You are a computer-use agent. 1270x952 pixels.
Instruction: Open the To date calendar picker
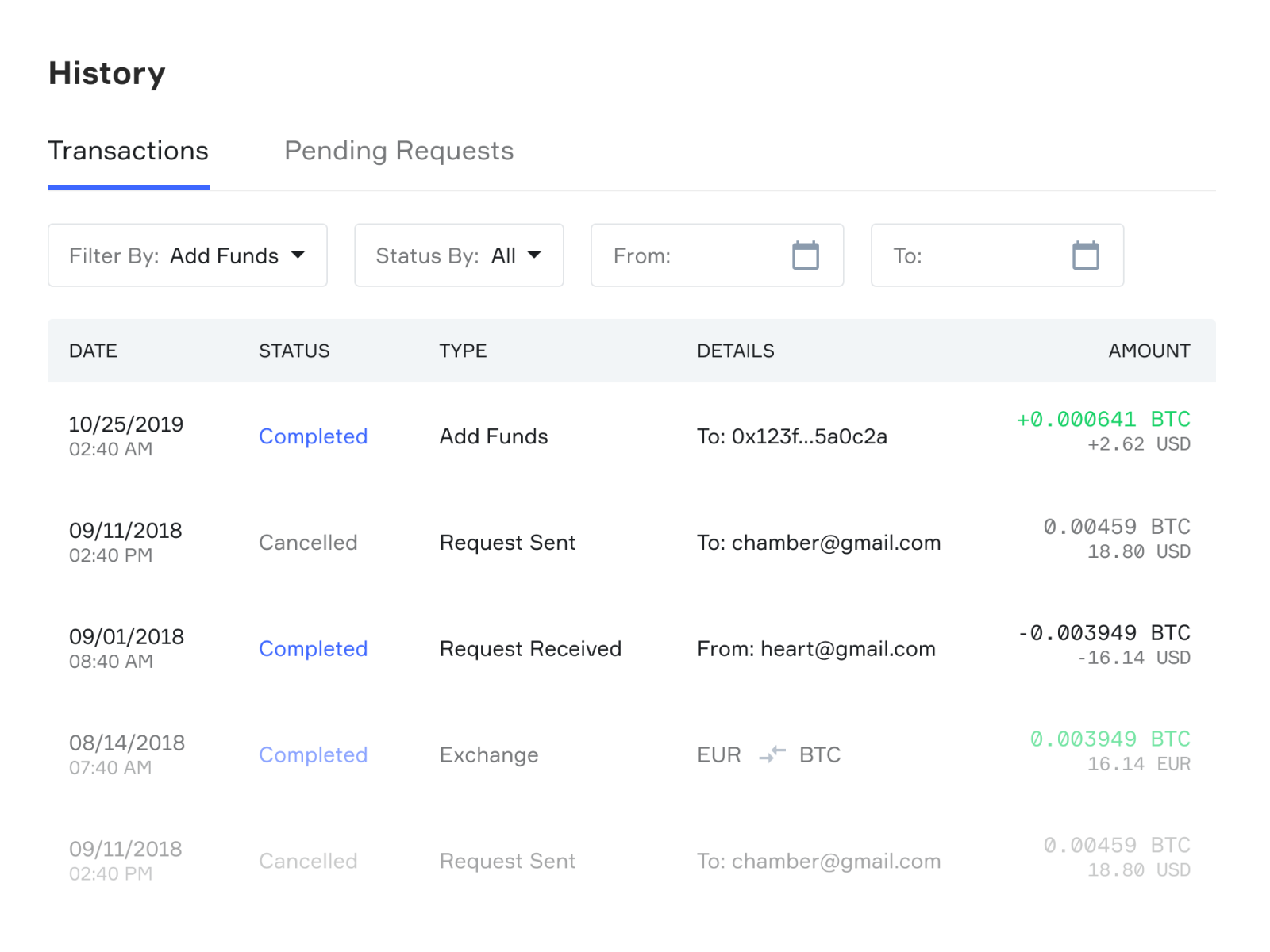pyautogui.click(x=1087, y=255)
